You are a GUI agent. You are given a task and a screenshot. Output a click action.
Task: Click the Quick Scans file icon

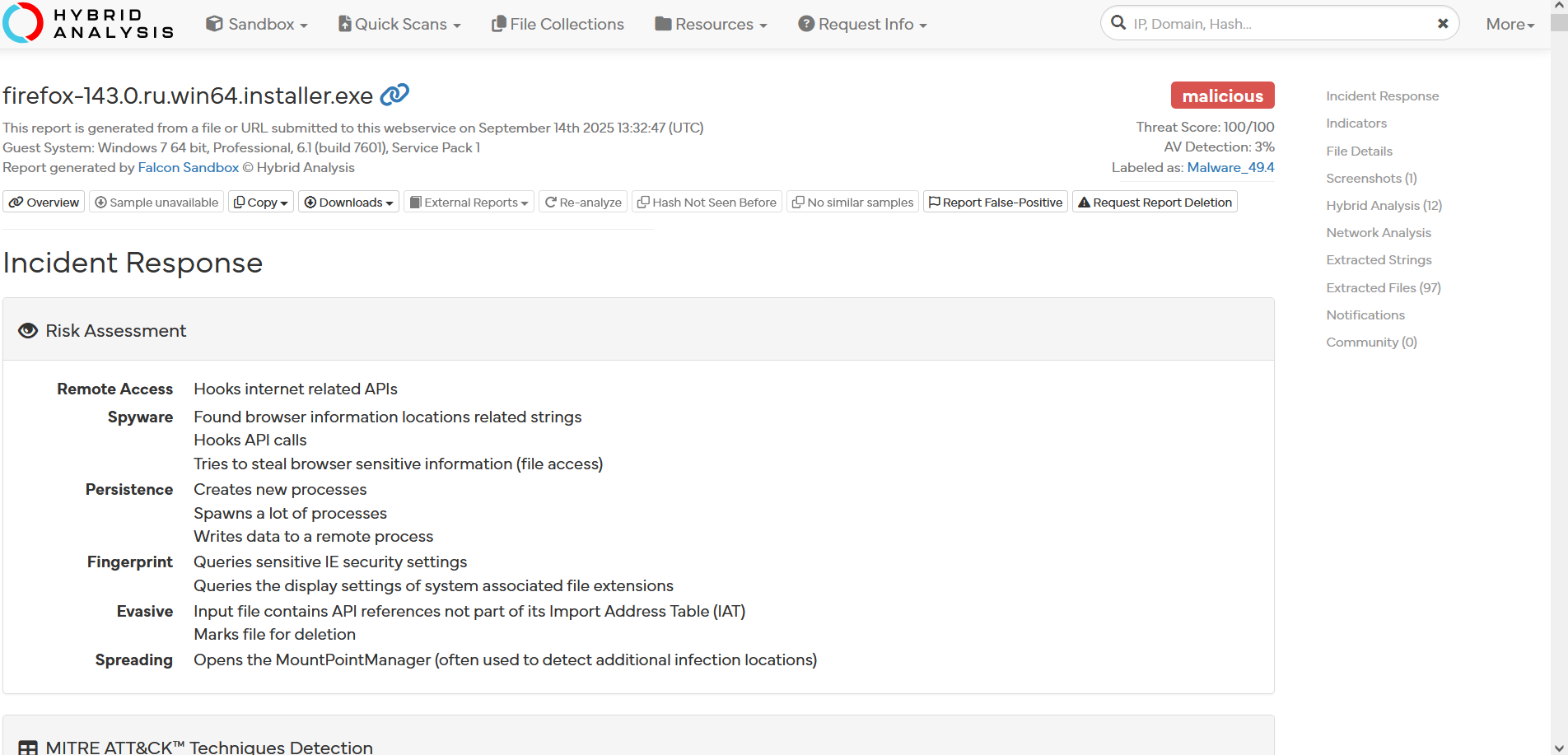coord(345,24)
